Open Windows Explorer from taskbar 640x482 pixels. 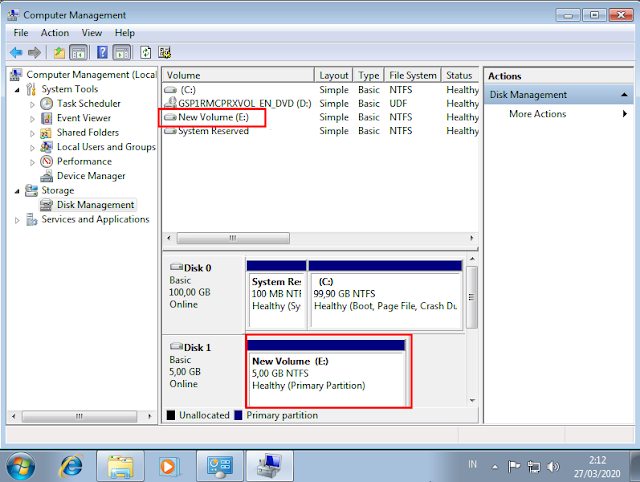coord(120,466)
